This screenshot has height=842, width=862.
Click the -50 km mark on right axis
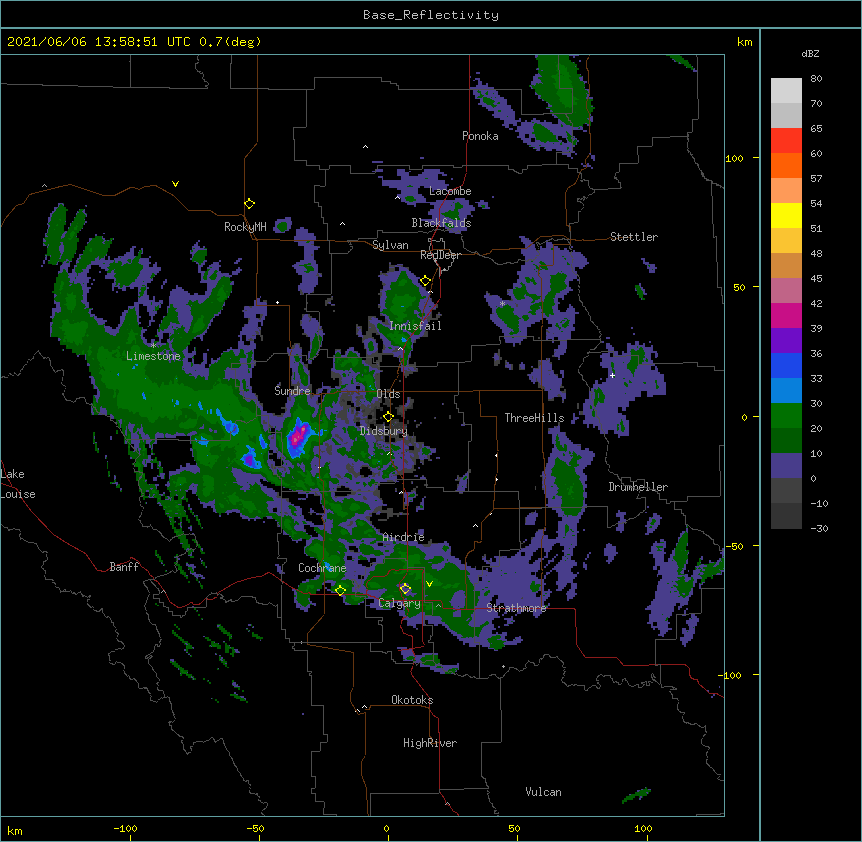[x=734, y=546]
